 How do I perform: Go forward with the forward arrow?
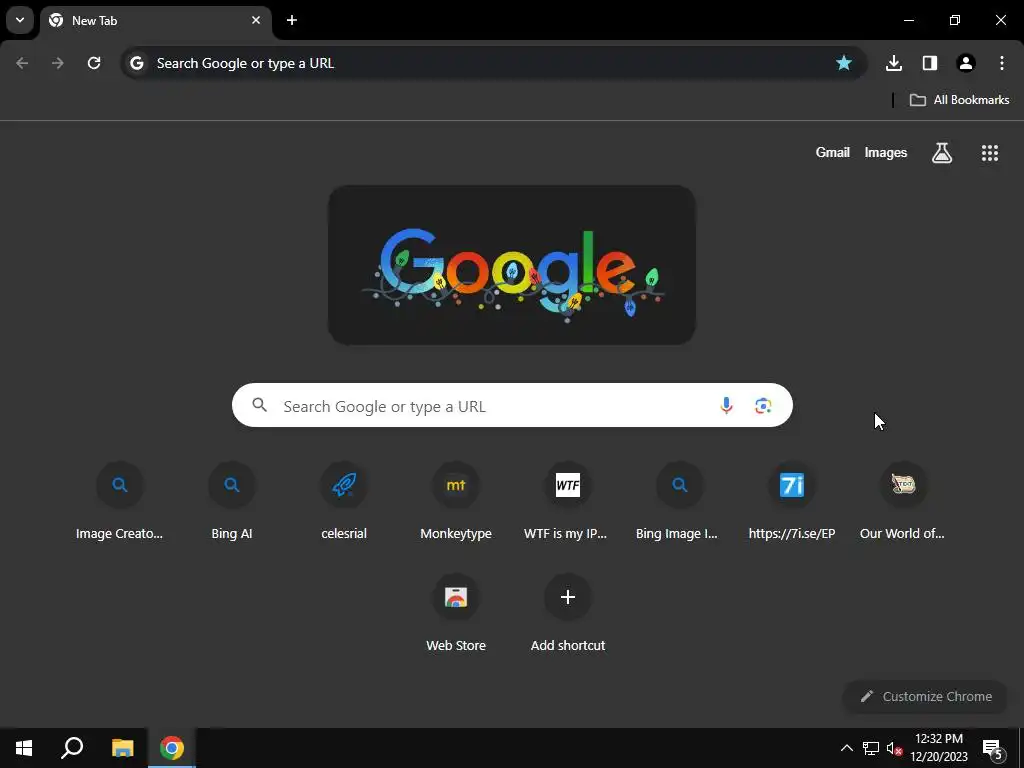point(58,63)
